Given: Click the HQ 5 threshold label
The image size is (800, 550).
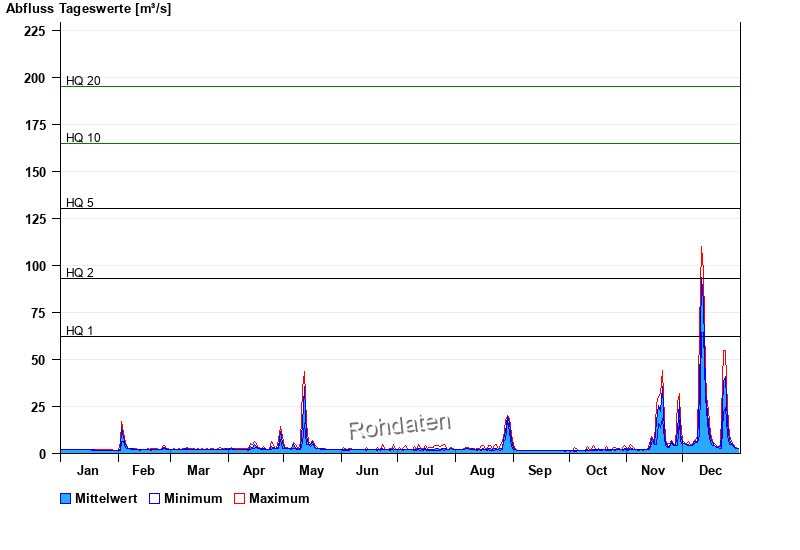Looking at the screenshot, I should tap(80, 203).
